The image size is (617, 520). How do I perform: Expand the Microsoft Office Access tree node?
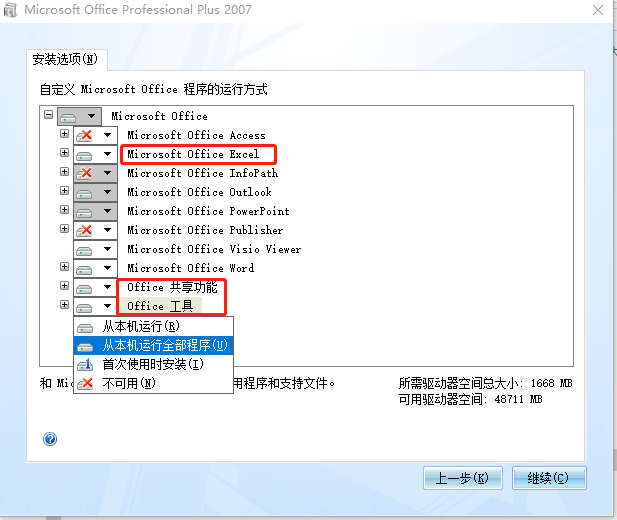pos(64,135)
